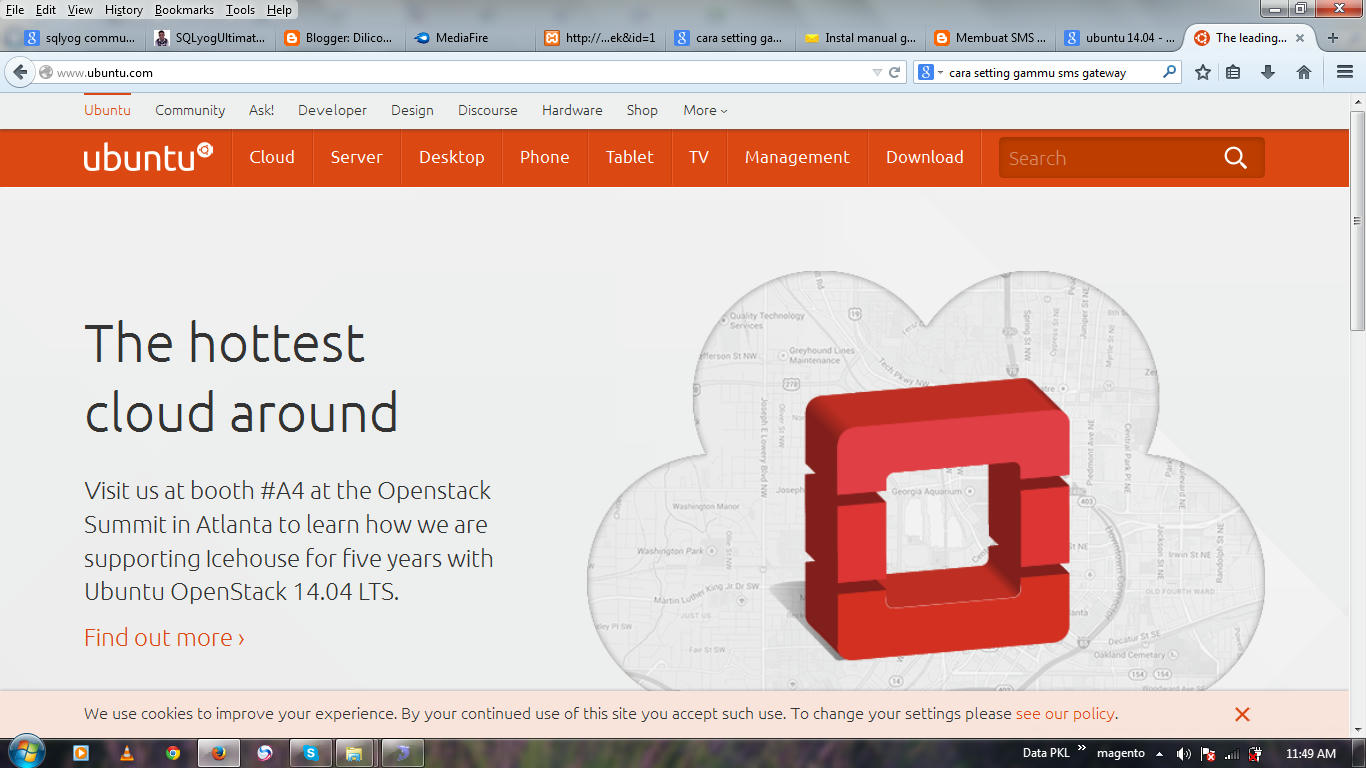Open the Community link in top nav
Viewport: 1366px width, 768px height.
tap(190, 110)
